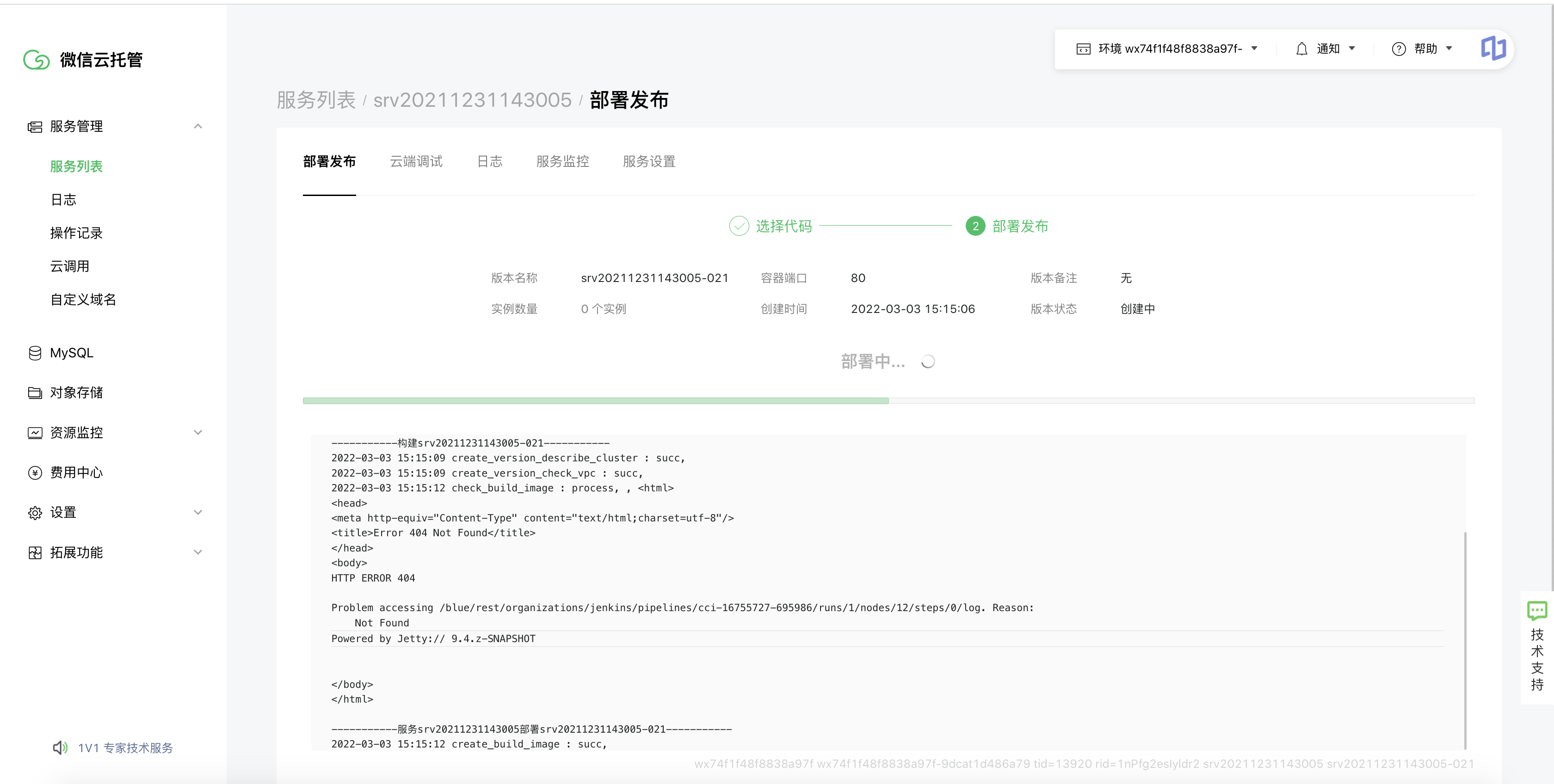
Task: Click the 容器端口 value 80
Action: 858,278
